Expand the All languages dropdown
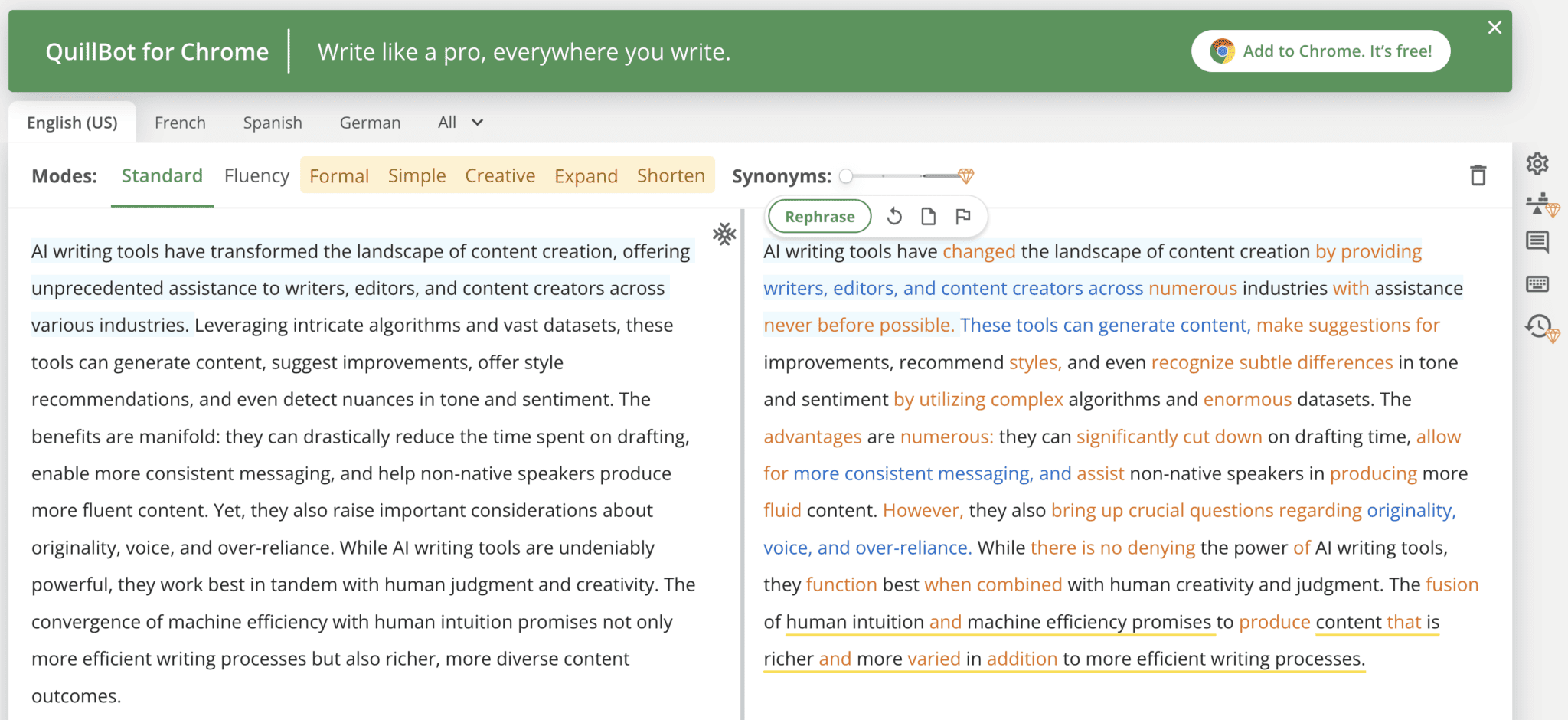Screen dimensions: 1568x720 click(x=460, y=123)
